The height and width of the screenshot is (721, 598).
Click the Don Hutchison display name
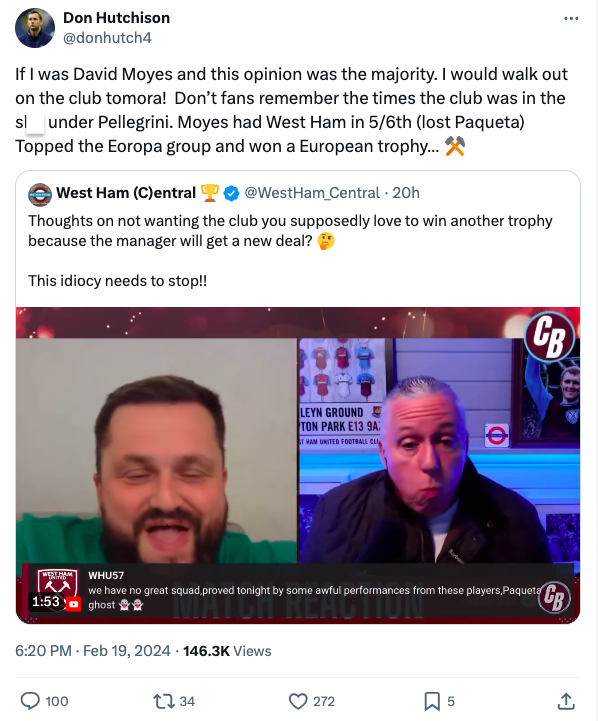click(116, 17)
